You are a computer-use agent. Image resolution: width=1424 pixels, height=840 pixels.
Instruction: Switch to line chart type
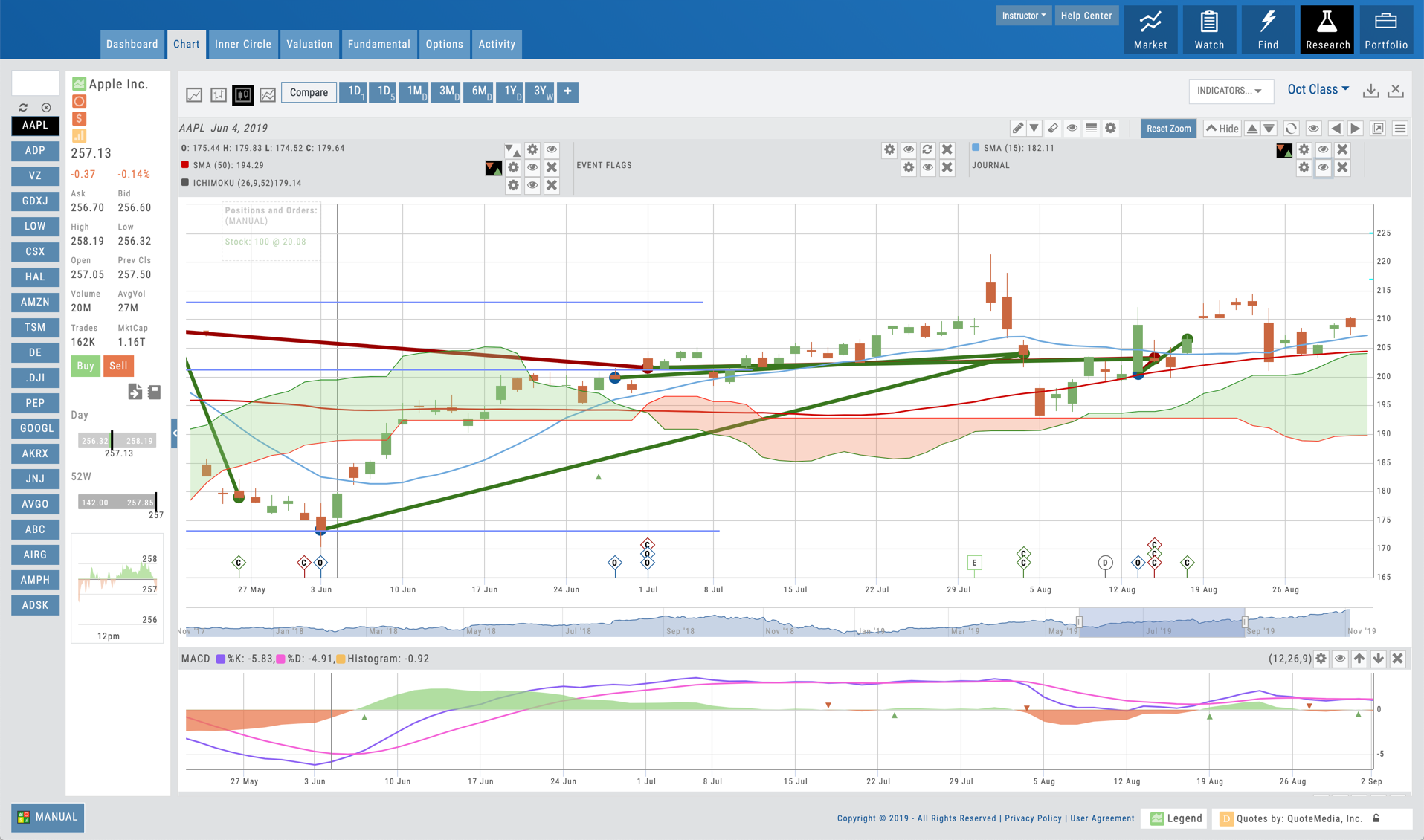pos(194,94)
